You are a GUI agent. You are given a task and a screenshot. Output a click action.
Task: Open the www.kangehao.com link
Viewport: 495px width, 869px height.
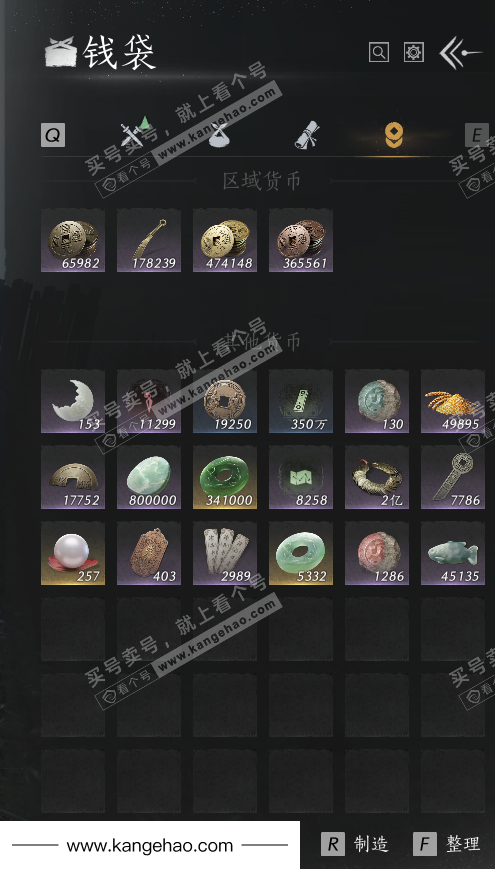click(x=150, y=846)
